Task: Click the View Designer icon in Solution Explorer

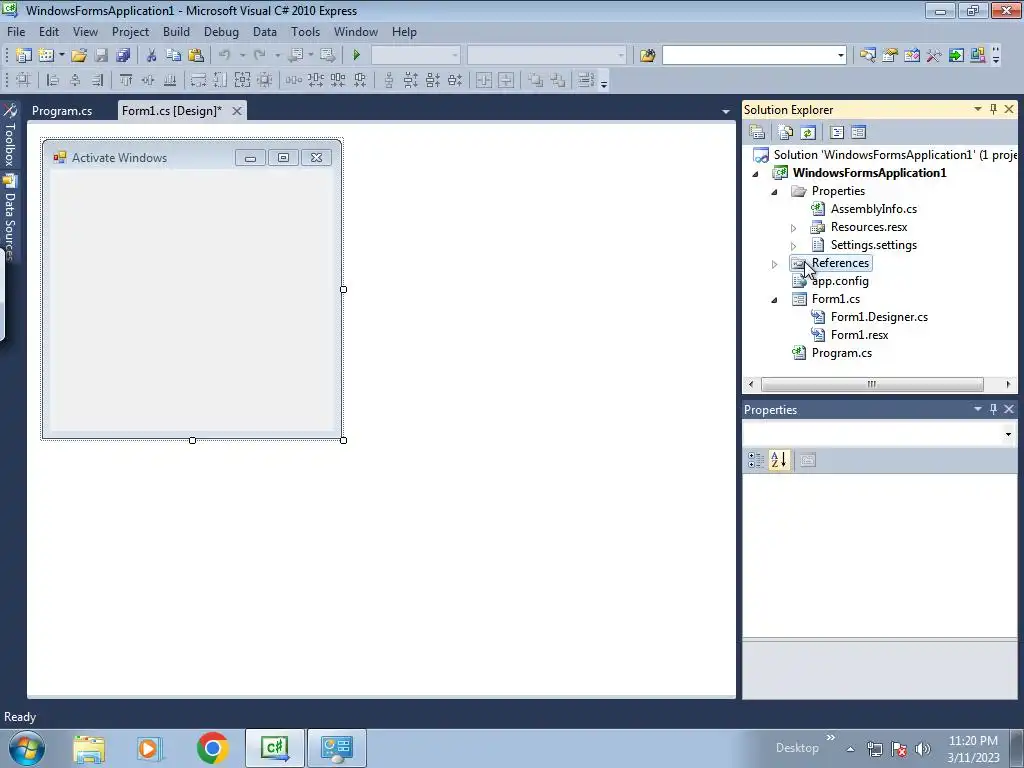Action: click(x=859, y=133)
